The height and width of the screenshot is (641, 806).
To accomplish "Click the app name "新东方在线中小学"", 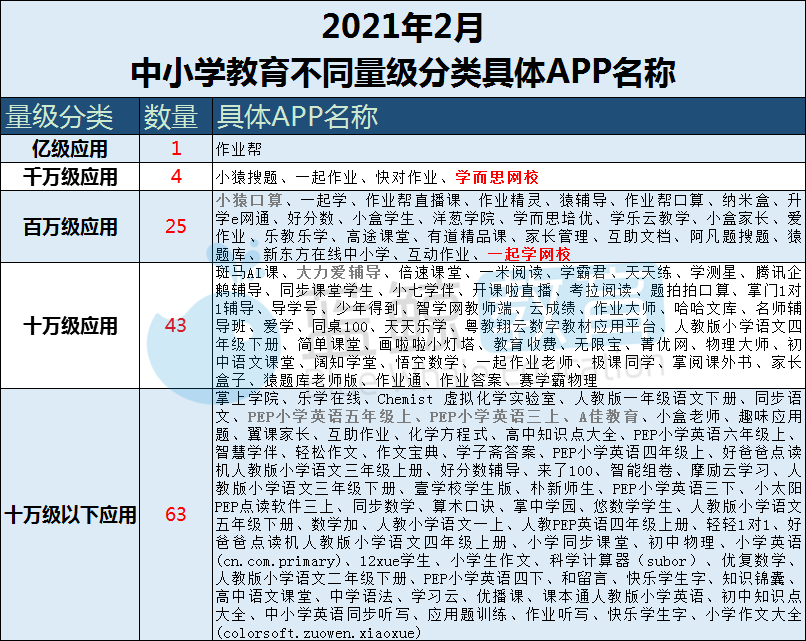I will (326, 254).
